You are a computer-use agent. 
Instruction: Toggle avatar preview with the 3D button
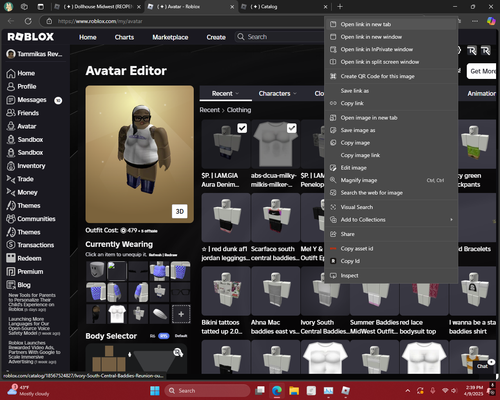click(180, 211)
